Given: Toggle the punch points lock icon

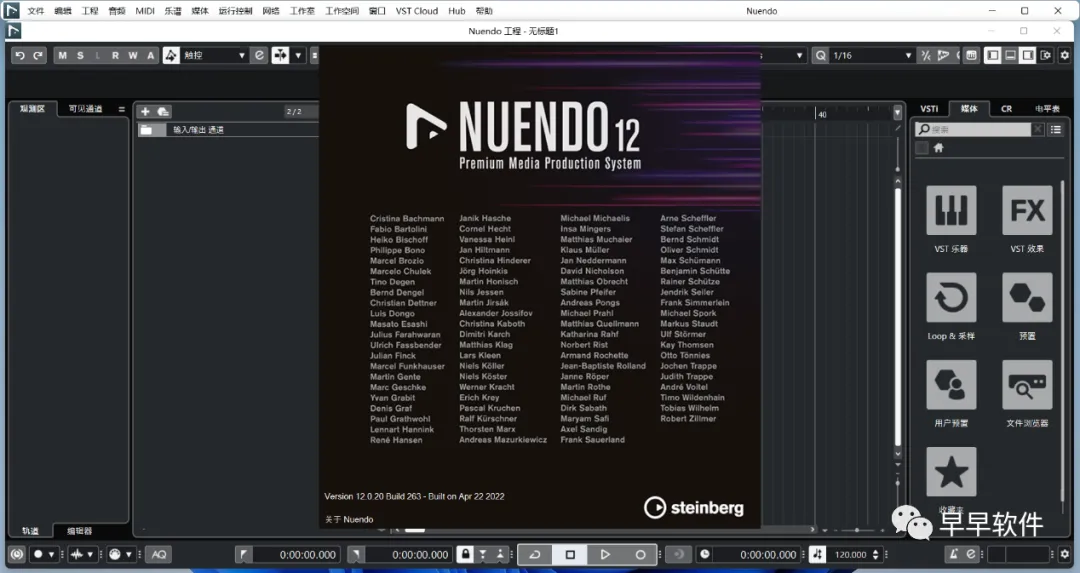Looking at the screenshot, I should coord(465,554).
